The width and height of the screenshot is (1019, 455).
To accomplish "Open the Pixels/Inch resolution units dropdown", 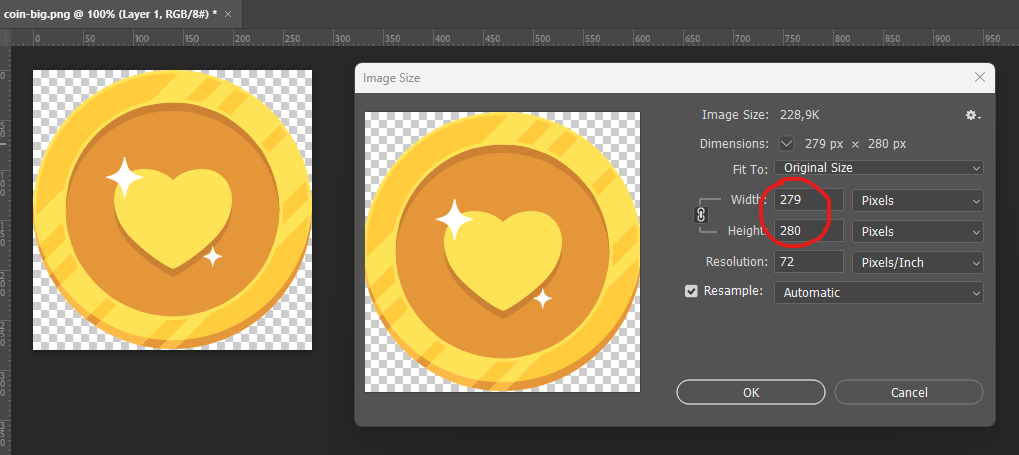I will click(917, 263).
